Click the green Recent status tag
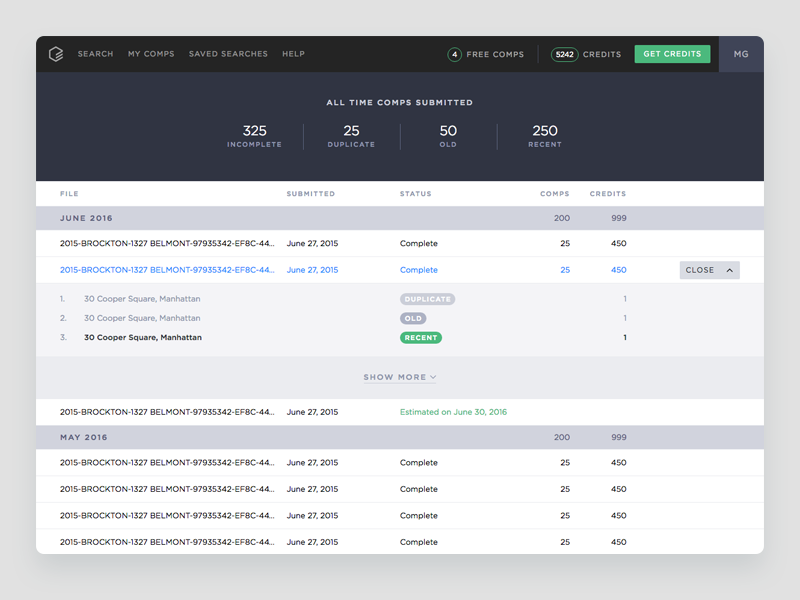The height and width of the screenshot is (600, 800). [x=421, y=338]
